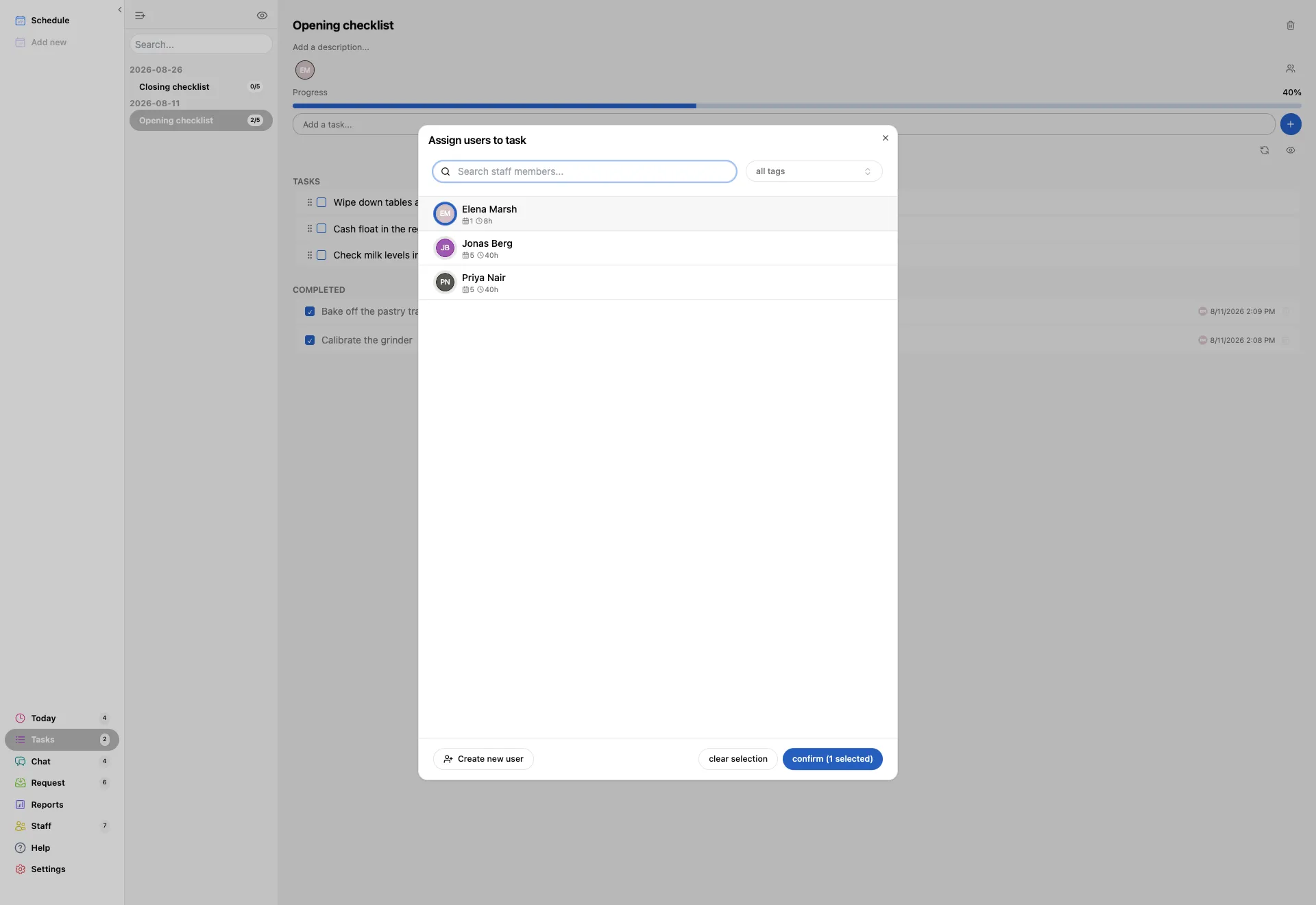This screenshot has width=1316, height=905.
Task: Toggle the eye icon in list panel header
Action: [262, 15]
